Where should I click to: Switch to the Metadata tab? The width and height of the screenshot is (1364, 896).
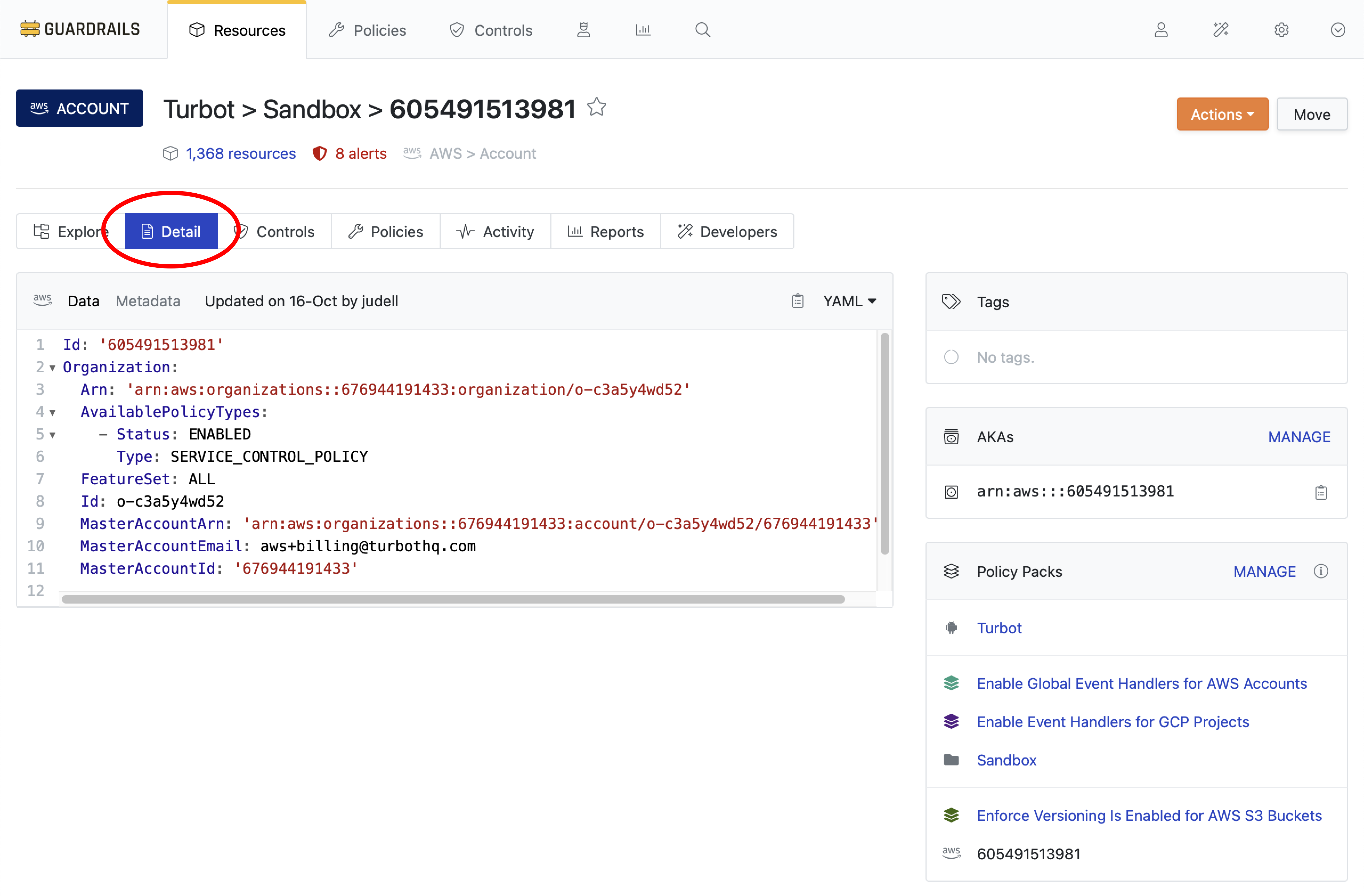tap(148, 300)
